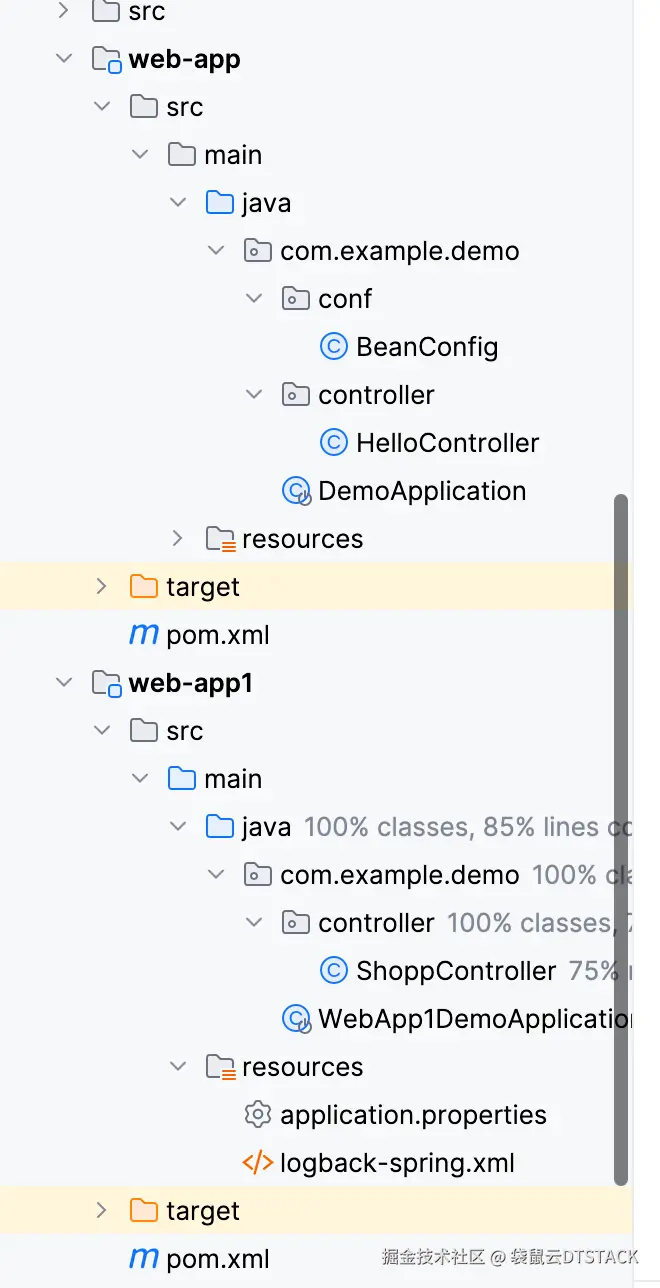
Task: Select the HelloController class
Action: 447,443
